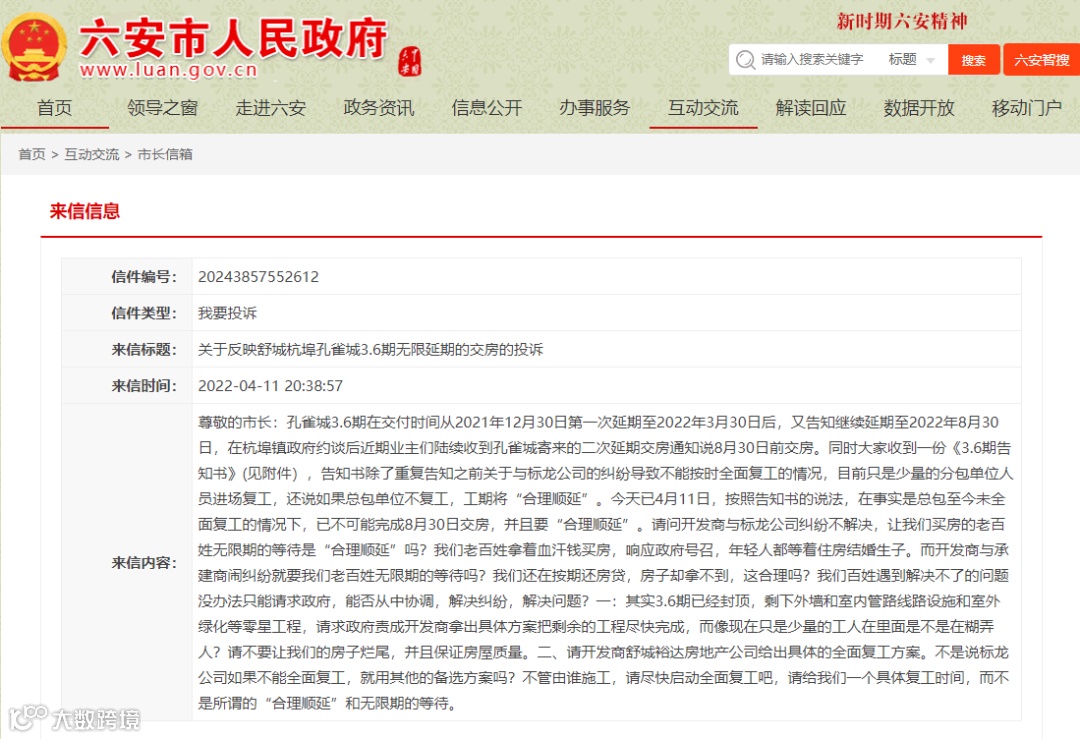Open the 解读回应 menu item

[811, 108]
